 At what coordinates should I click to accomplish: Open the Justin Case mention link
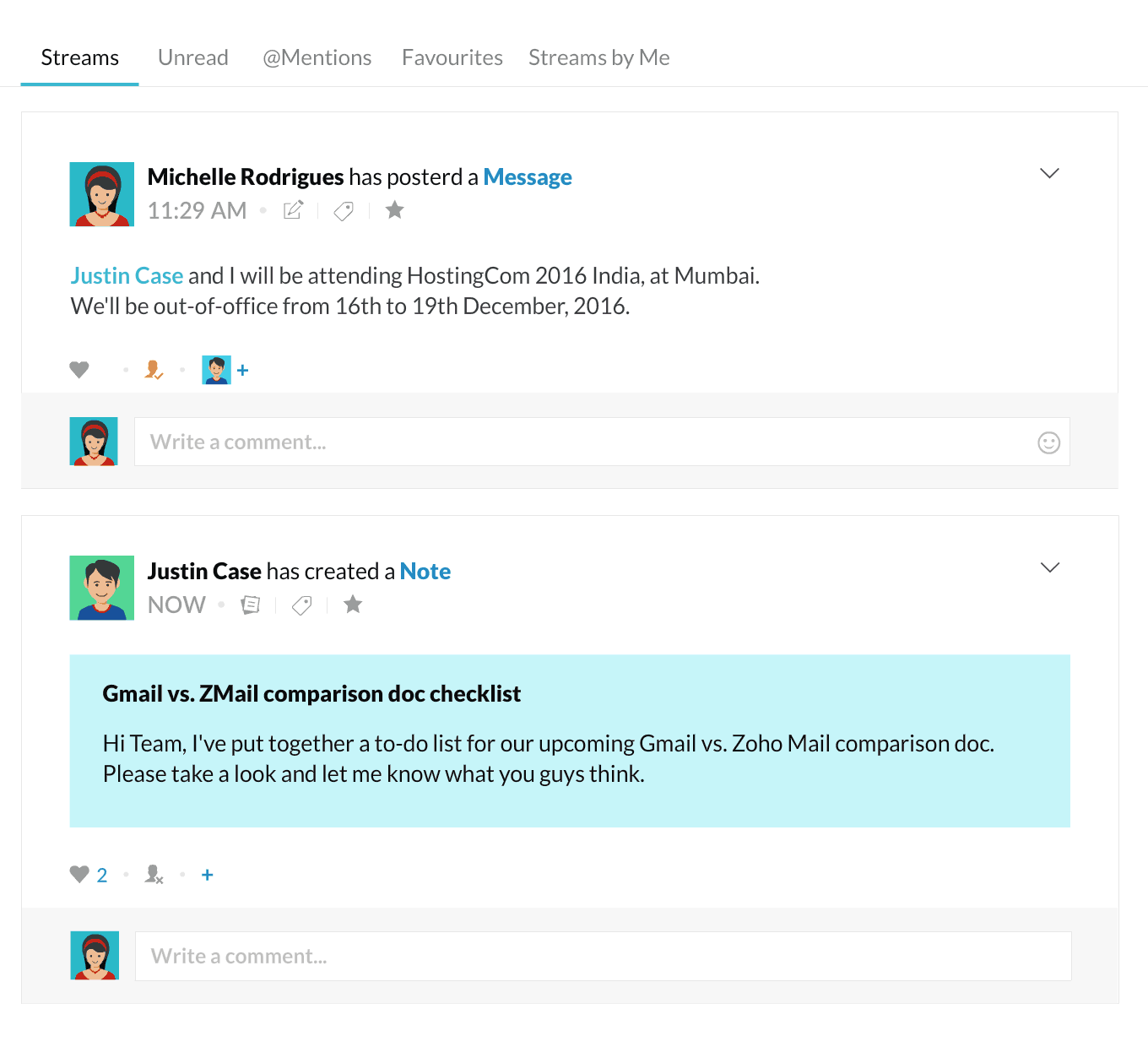click(127, 276)
